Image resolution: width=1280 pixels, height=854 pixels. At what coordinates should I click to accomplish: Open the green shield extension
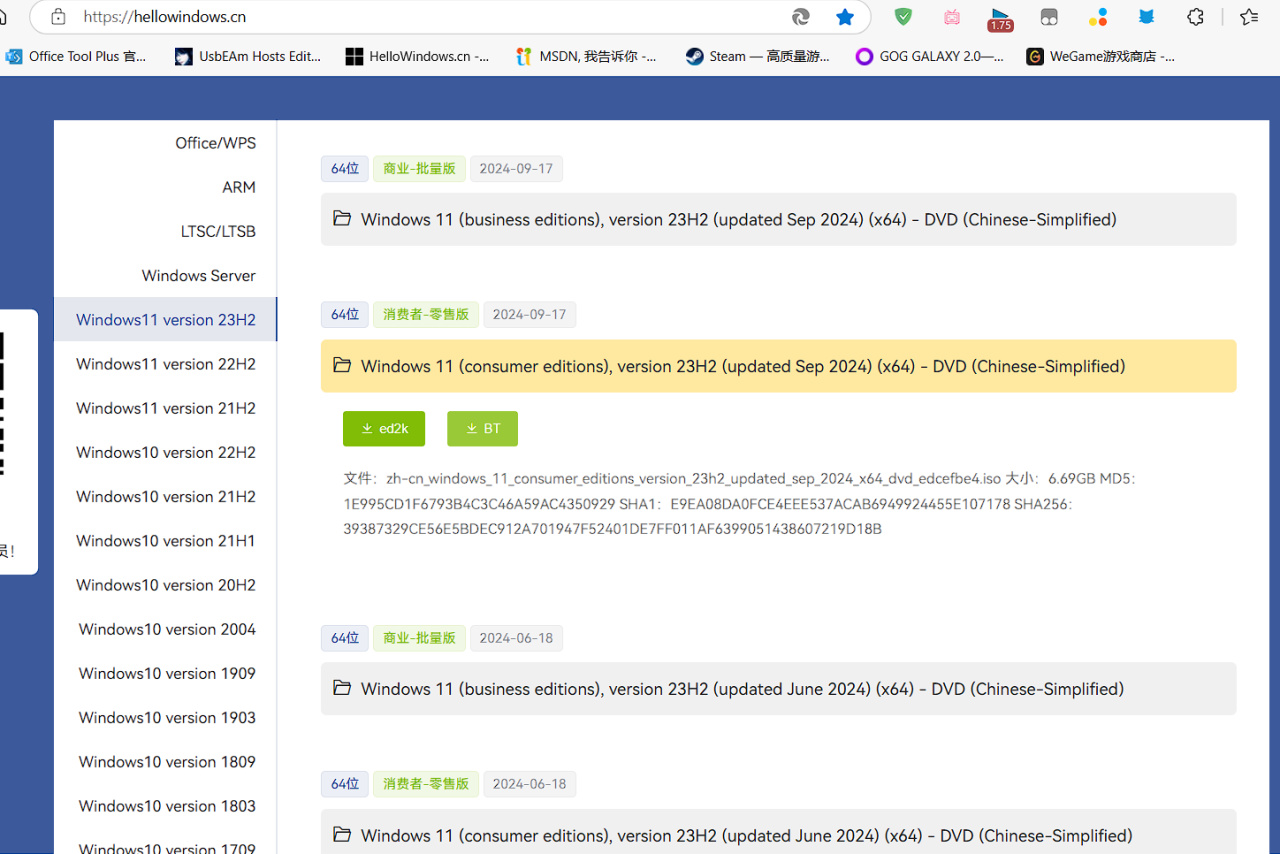coord(903,16)
